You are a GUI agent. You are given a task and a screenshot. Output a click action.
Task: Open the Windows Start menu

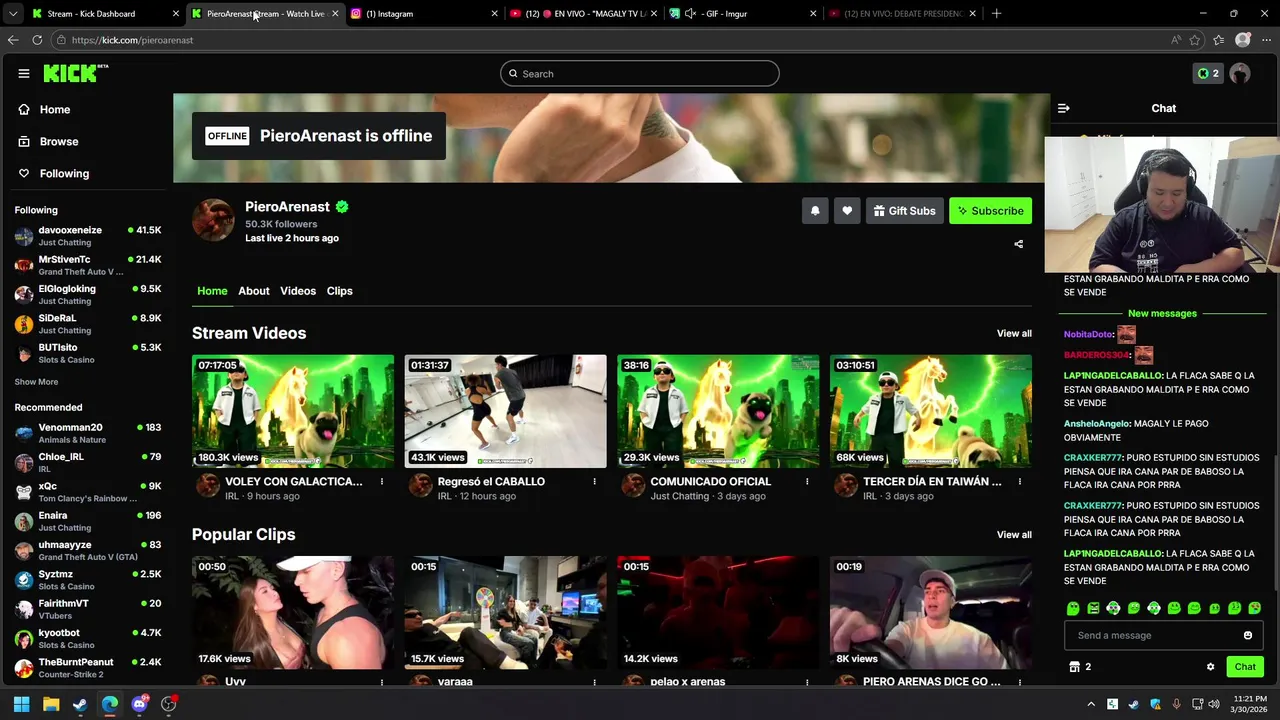tap(21, 704)
